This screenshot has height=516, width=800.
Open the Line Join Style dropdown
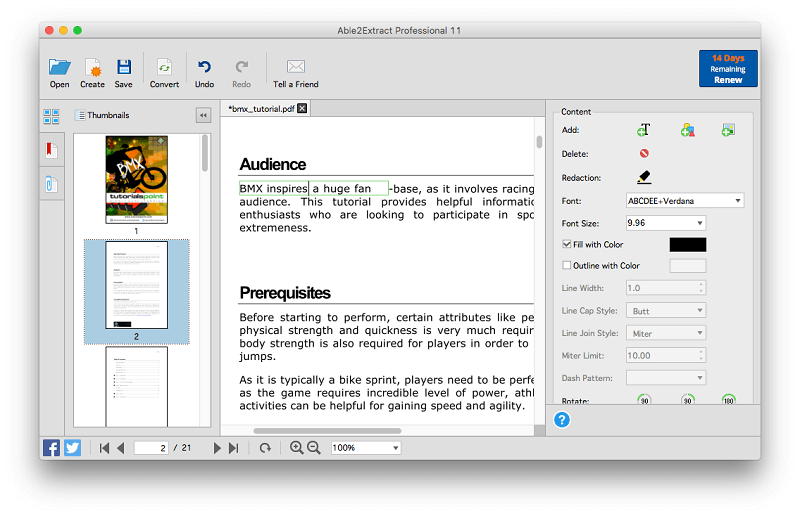pos(666,333)
